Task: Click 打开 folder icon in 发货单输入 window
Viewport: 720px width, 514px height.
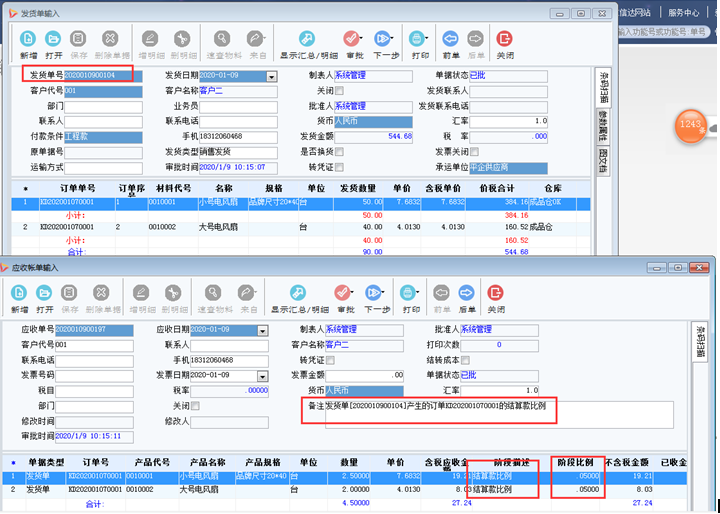Action: pyautogui.click(x=53, y=39)
